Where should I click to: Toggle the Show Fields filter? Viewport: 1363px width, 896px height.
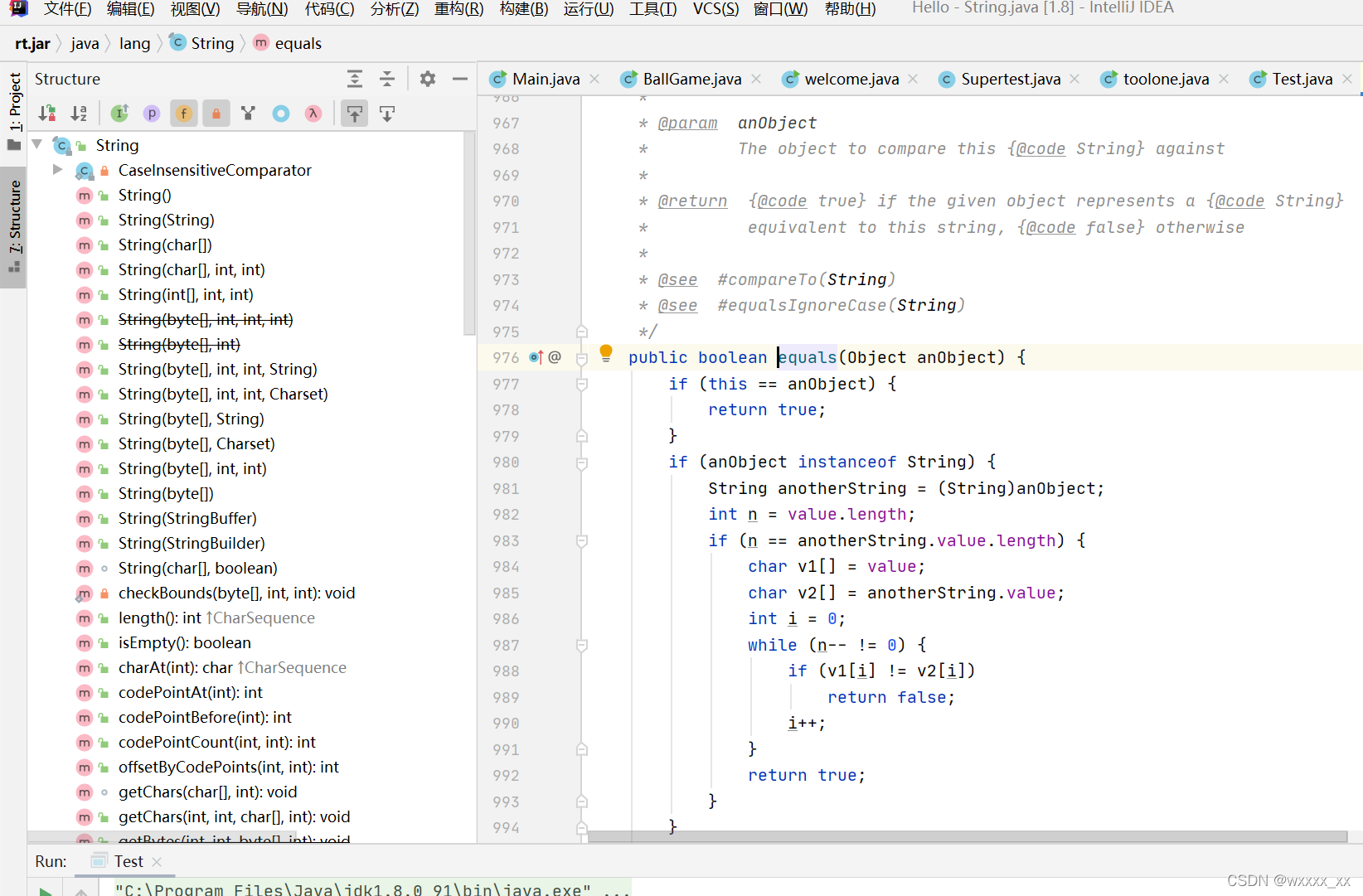[x=183, y=114]
